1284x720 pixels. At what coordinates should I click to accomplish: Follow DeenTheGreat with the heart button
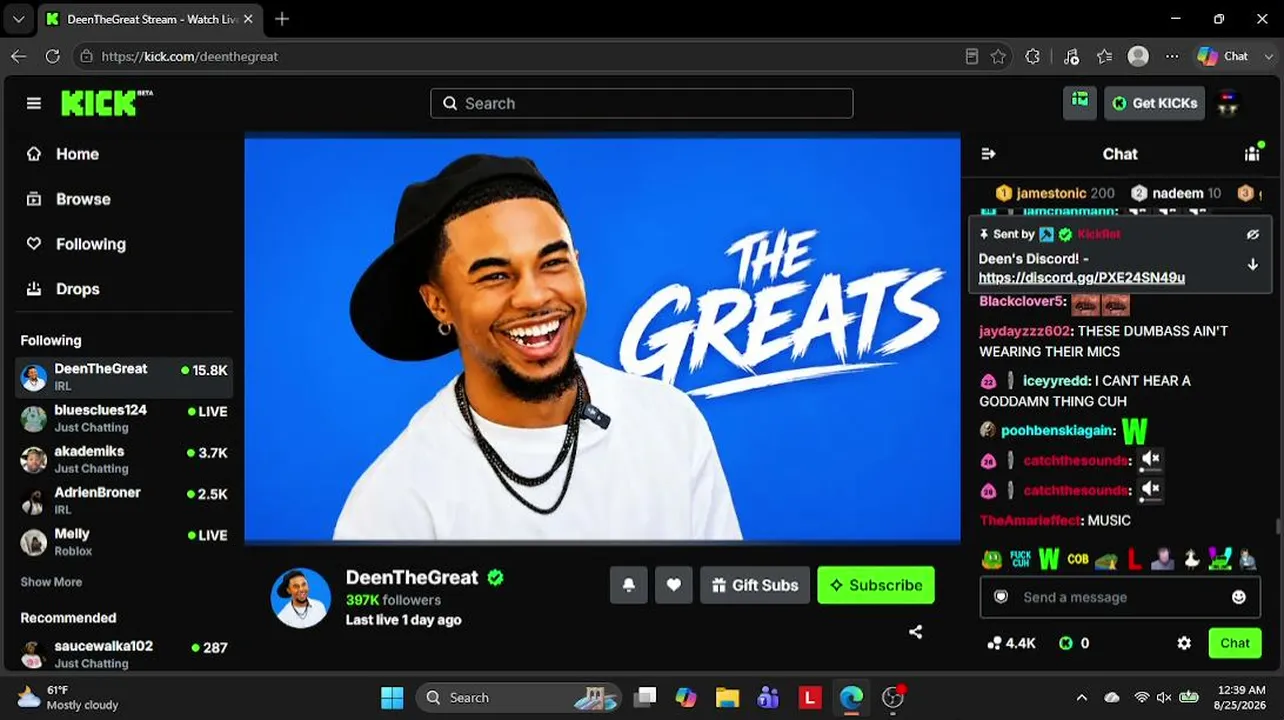pos(673,585)
